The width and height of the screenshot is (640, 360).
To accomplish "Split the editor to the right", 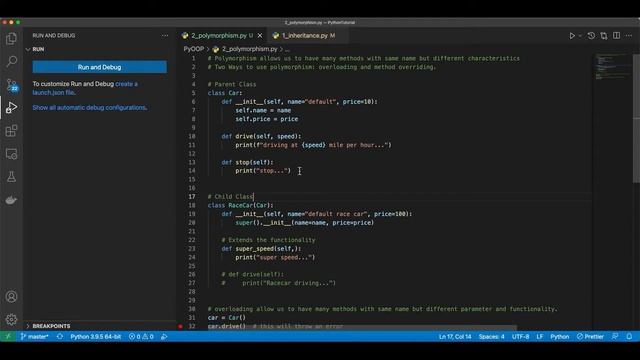I will point(616,36).
